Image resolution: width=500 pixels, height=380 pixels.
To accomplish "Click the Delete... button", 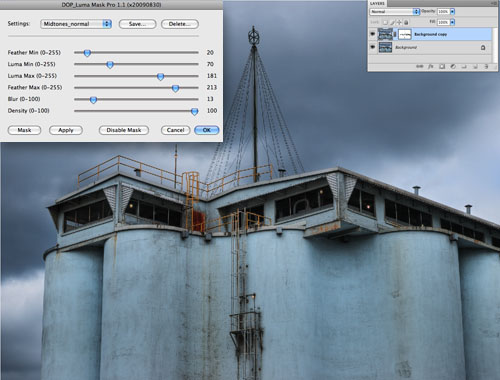I will (x=180, y=24).
